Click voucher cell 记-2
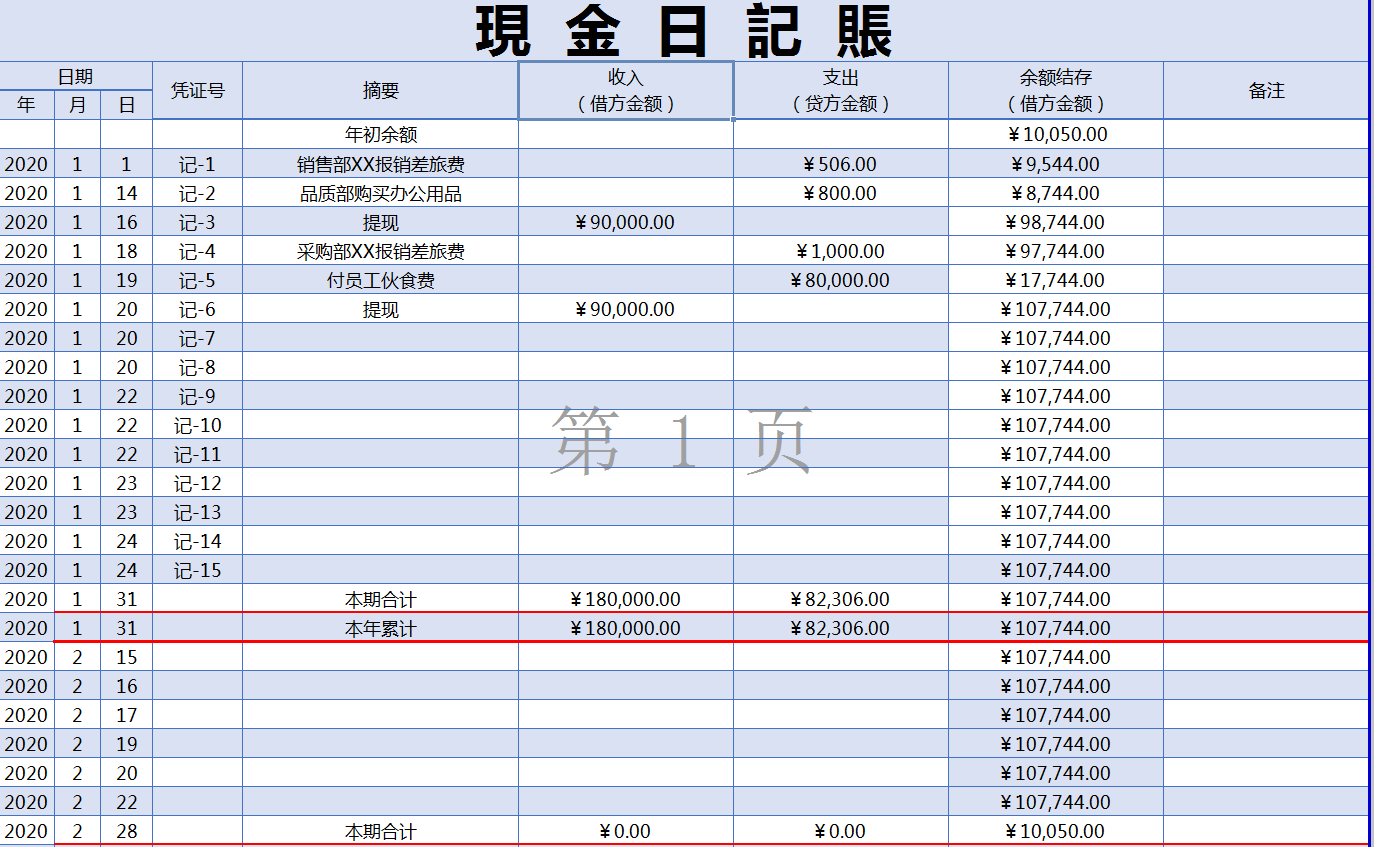Image resolution: width=1374 pixels, height=847 pixels. [198, 193]
